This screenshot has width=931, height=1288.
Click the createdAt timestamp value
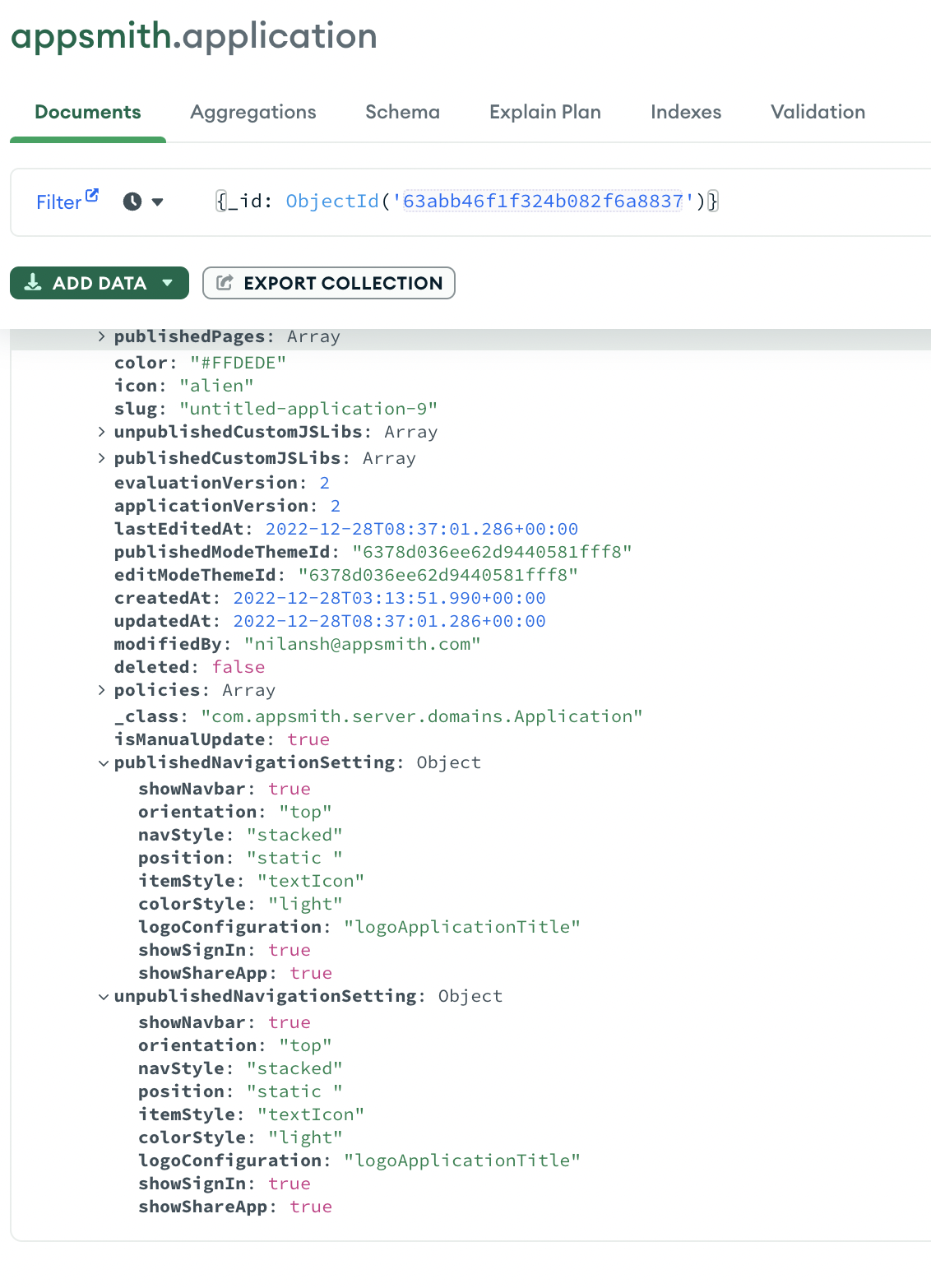[x=390, y=598]
